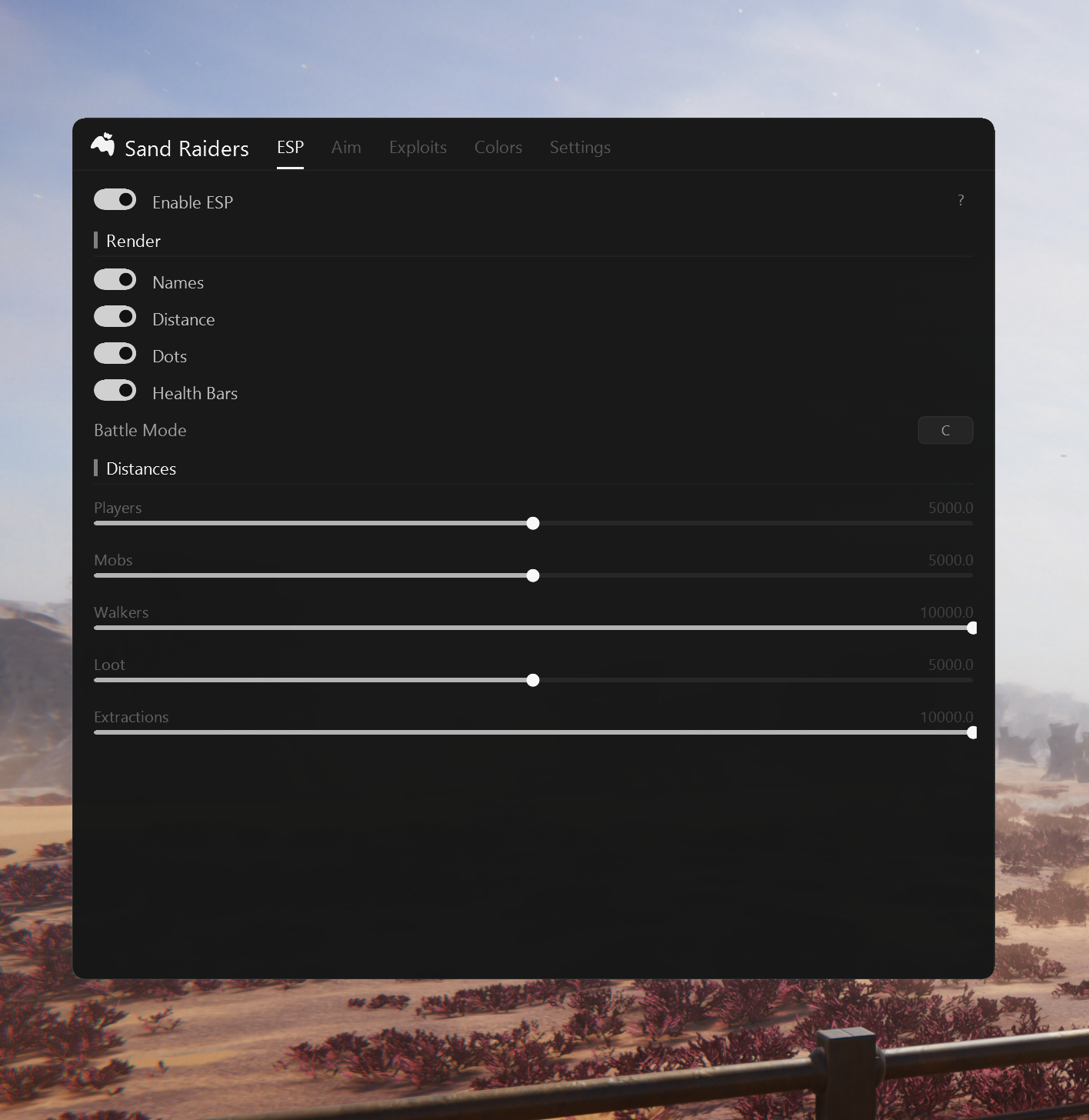
Task: Click the Loot distance slider handle
Action: pyautogui.click(x=533, y=680)
